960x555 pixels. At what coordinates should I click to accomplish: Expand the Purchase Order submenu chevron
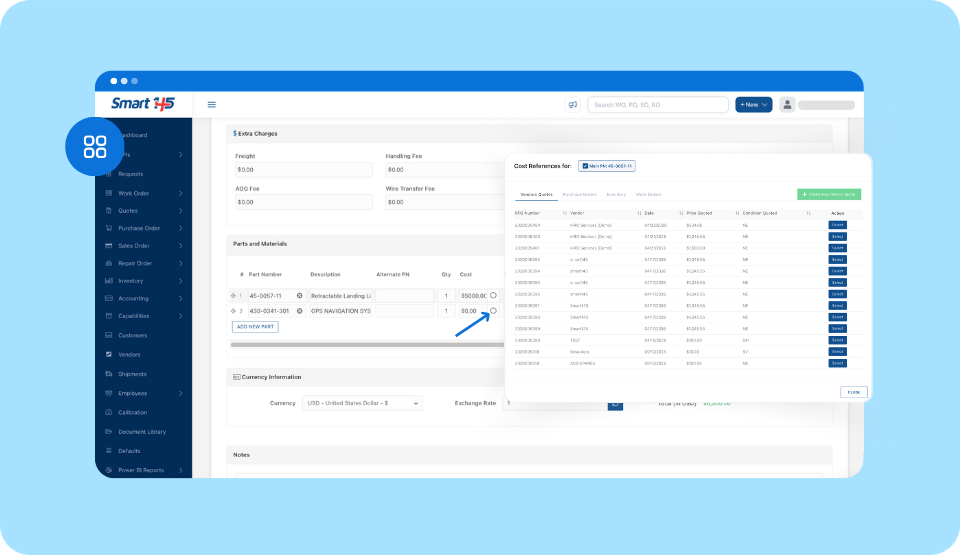click(181, 228)
